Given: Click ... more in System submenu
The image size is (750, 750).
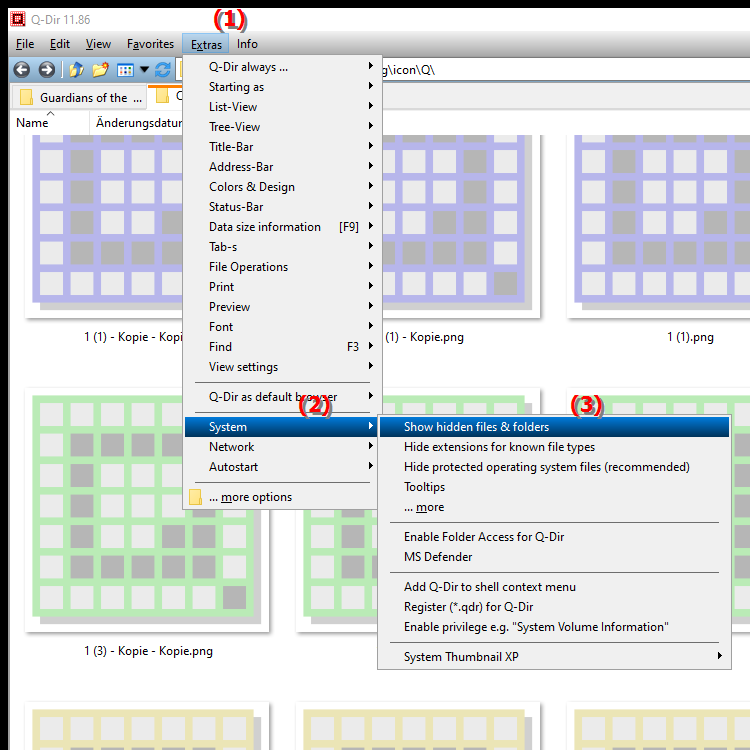Looking at the screenshot, I should (x=554, y=507).
